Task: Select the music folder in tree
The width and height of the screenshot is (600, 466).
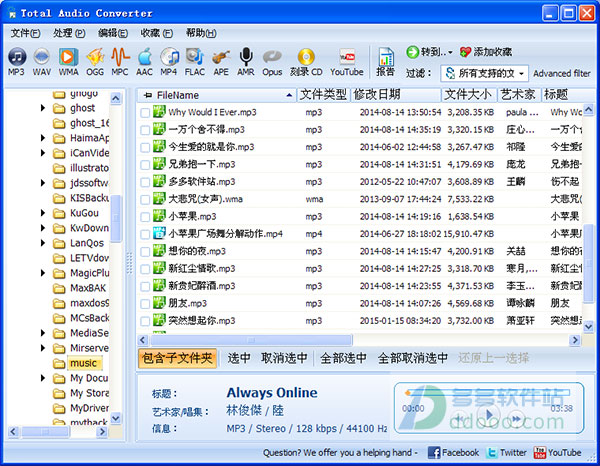Action: coord(83,363)
